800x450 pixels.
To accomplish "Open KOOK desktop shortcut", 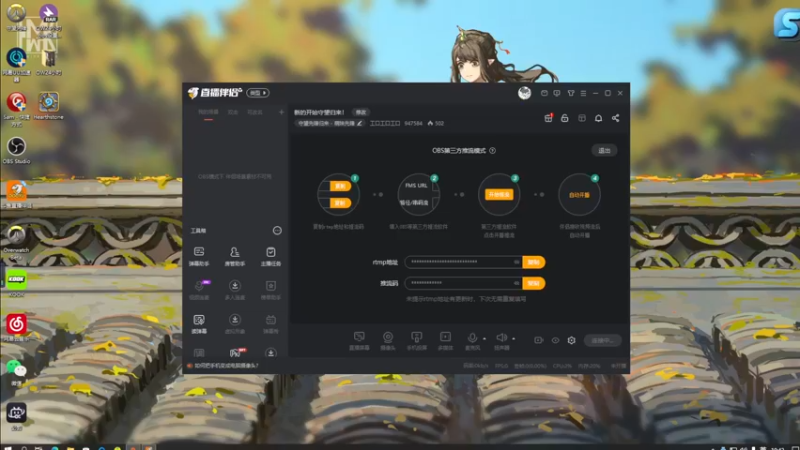I will [16, 284].
